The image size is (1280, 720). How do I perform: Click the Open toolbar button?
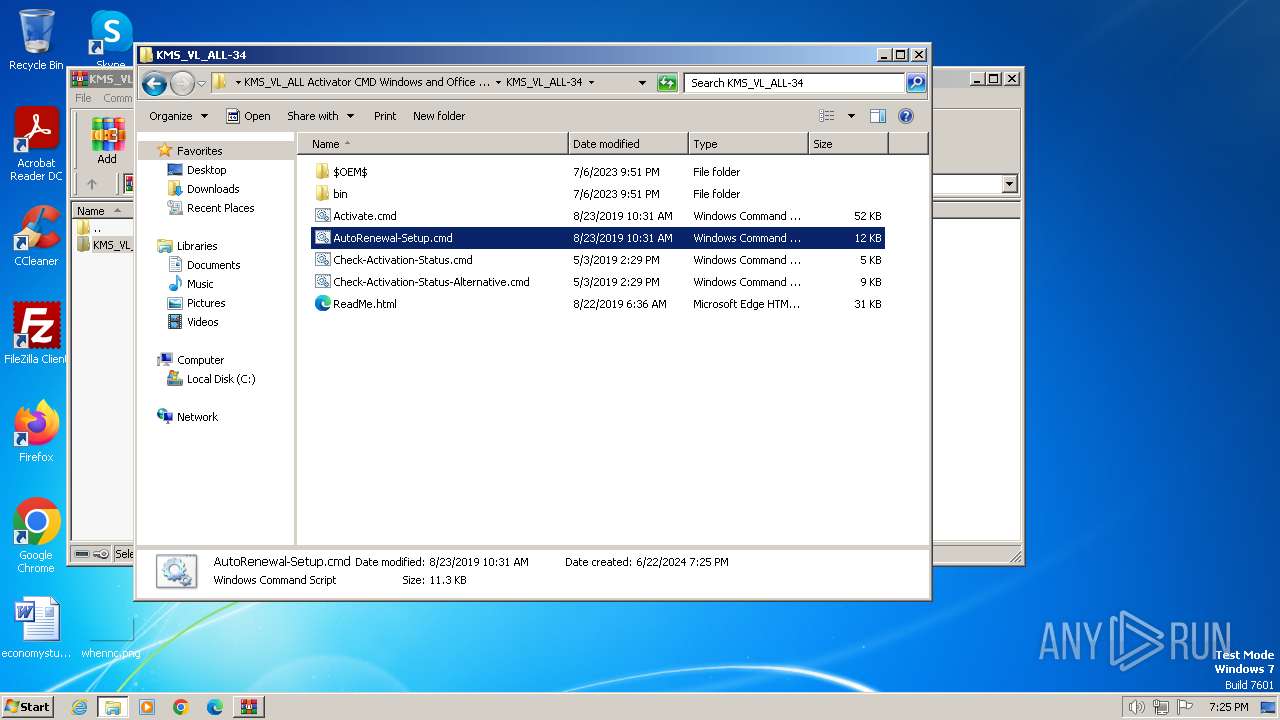pos(248,116)
